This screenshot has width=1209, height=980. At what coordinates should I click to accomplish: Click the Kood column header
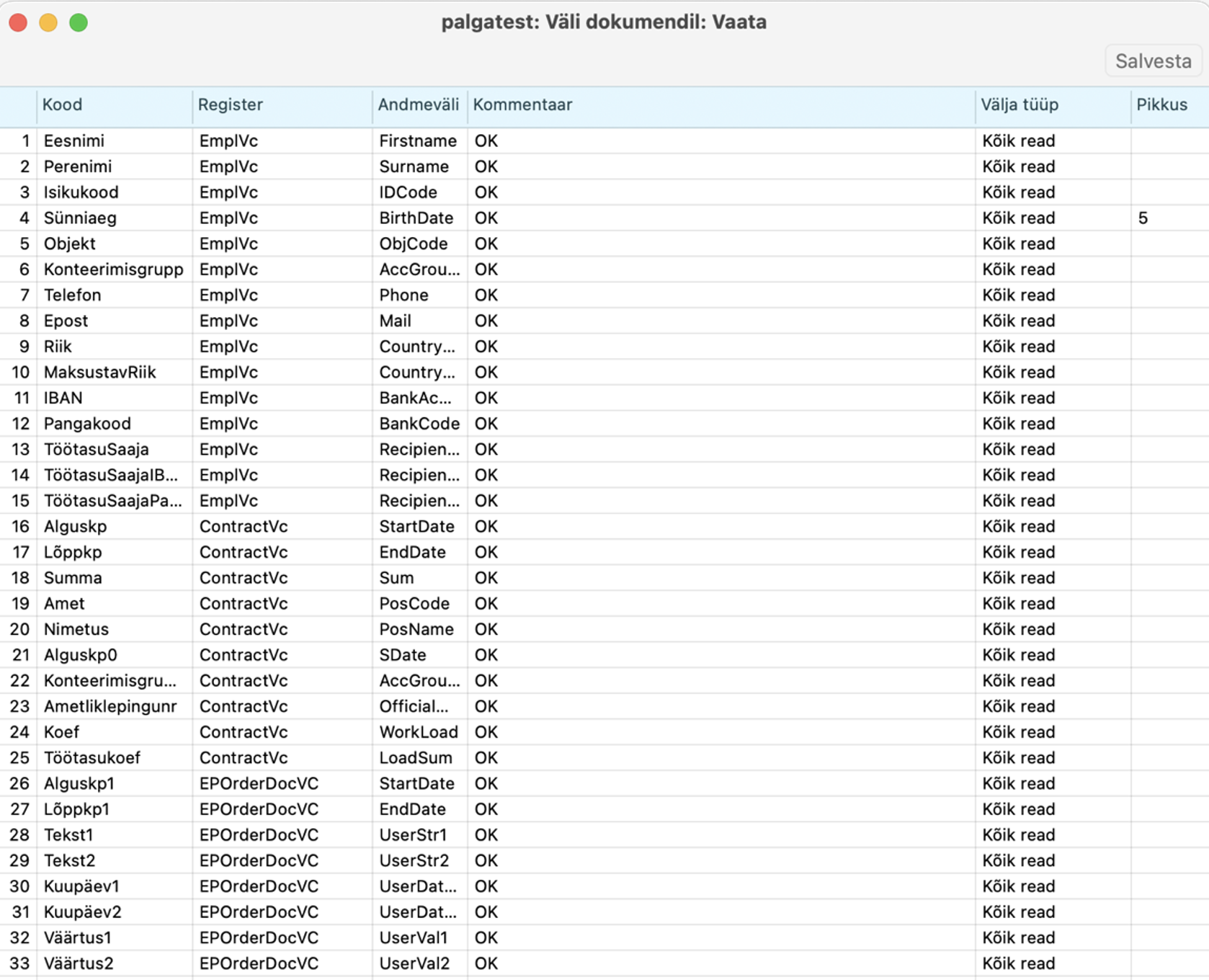pos(115,105)
